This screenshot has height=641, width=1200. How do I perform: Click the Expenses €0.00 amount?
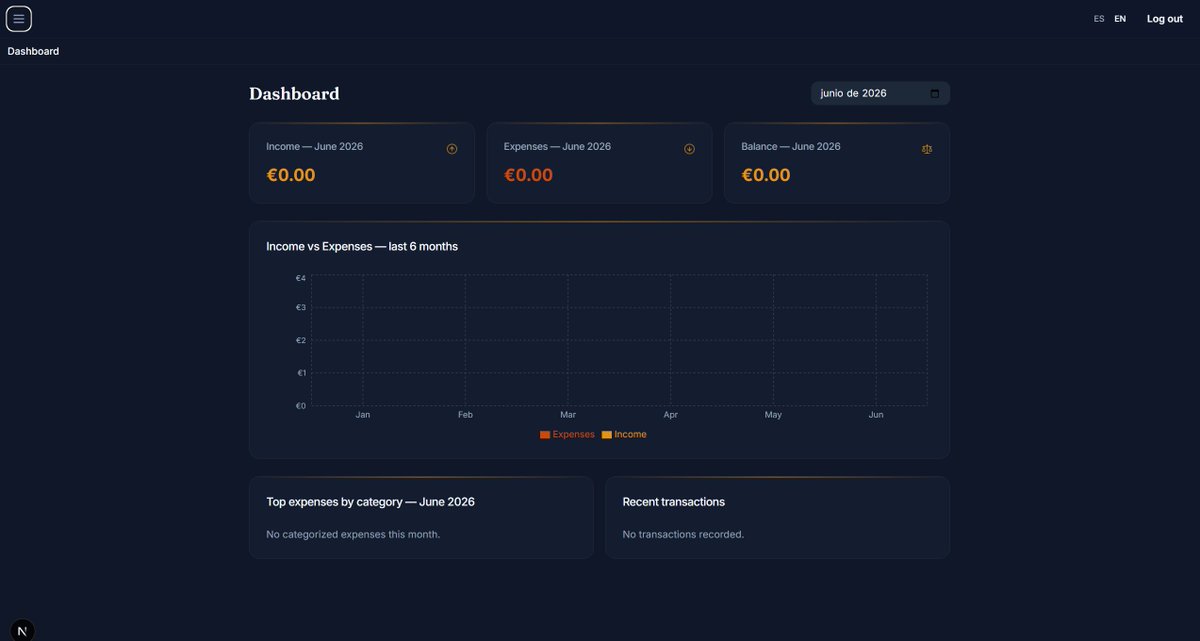coord(528,175)
